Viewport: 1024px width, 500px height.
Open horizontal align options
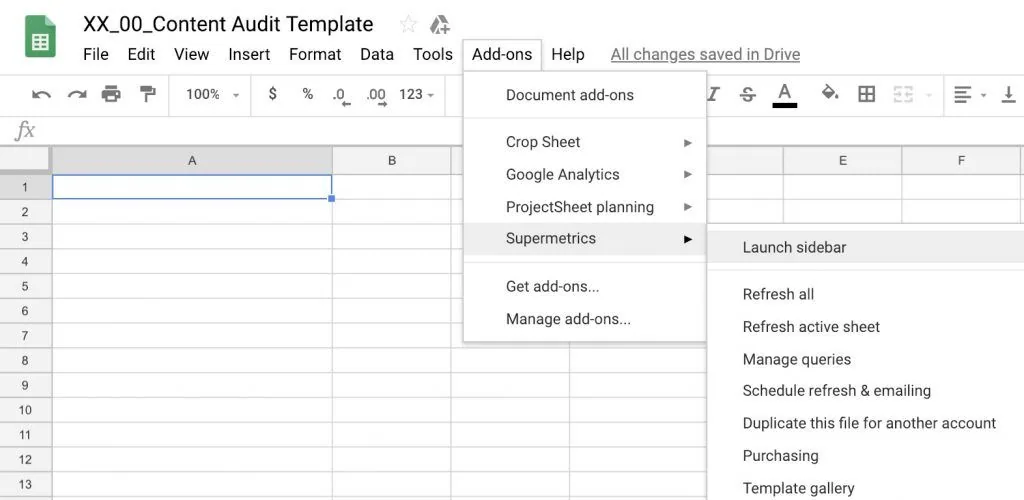pyautogui.click(x=970, y=95)
